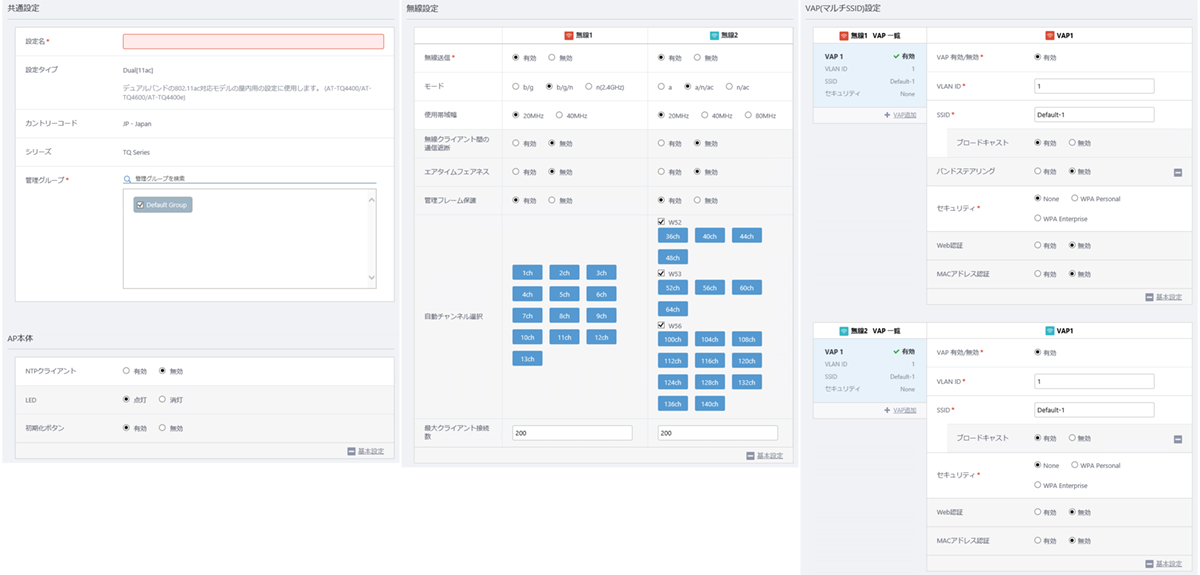This screenshot has width=1200, height=575.
Task: Set NTPクライアント to 有効
Action: coord(127,371)
